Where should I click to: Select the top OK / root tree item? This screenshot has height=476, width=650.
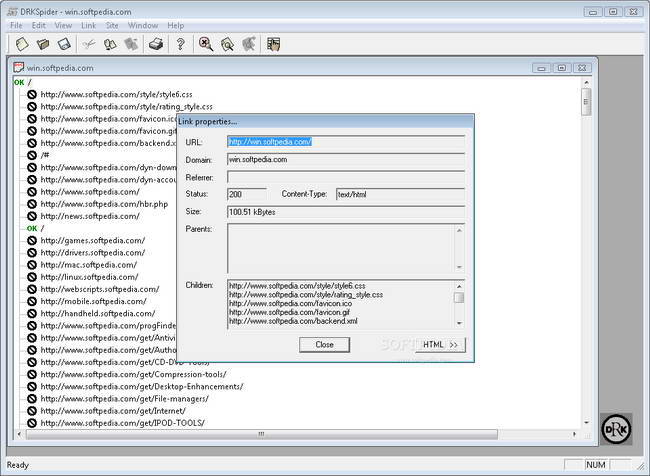coord(23,83)
